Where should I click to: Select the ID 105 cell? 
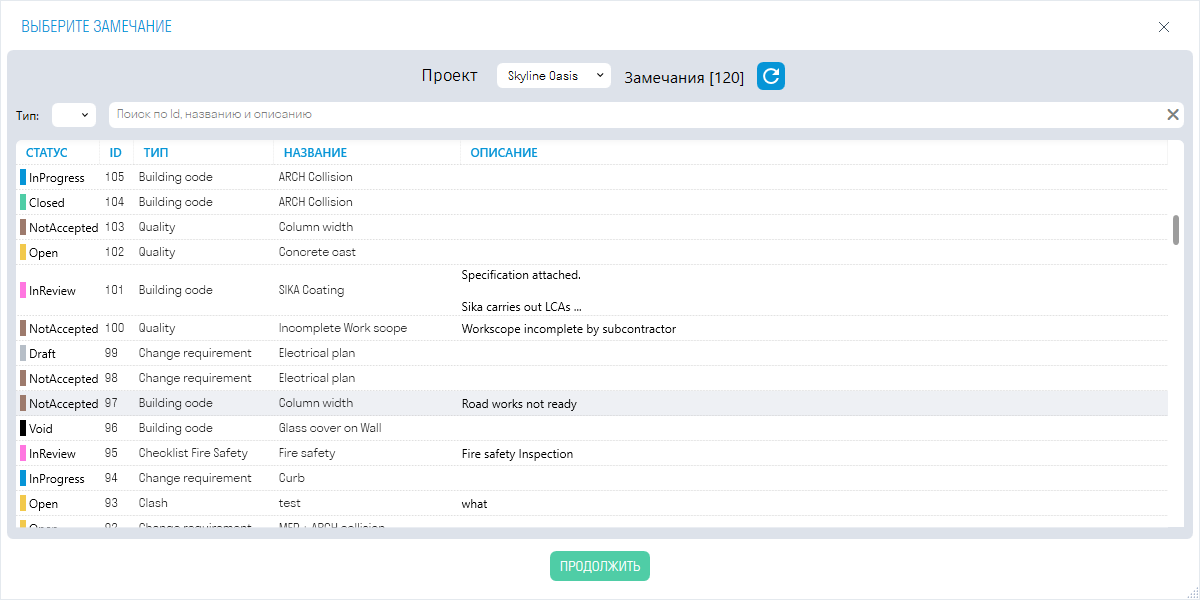115,177
